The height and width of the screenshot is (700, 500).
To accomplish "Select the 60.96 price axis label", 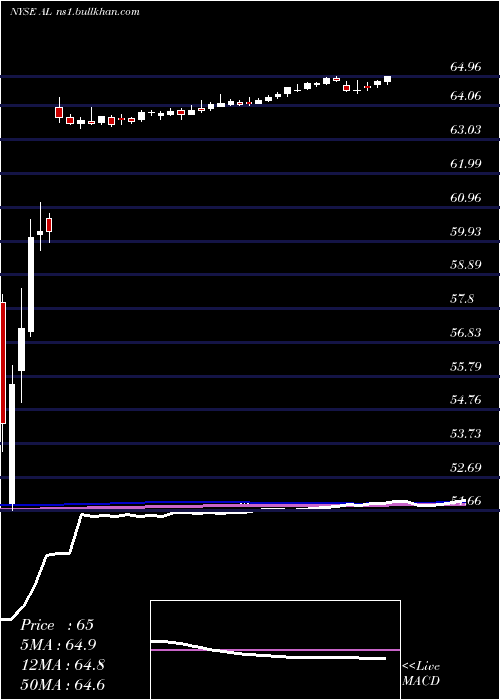I will coord(466,198).
